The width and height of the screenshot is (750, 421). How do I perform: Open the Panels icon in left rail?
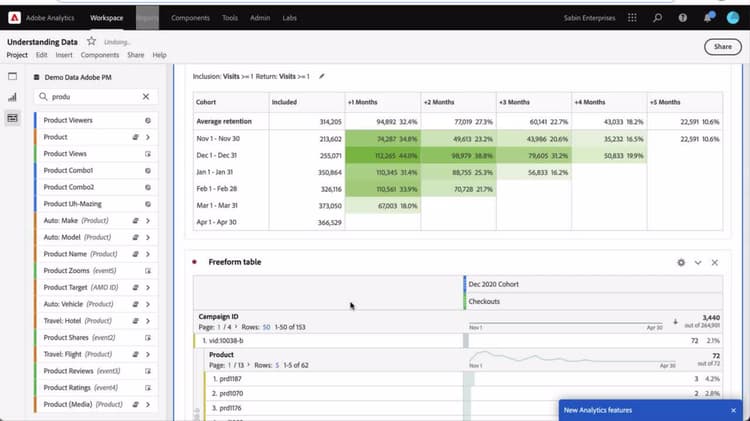click(12, 77)
